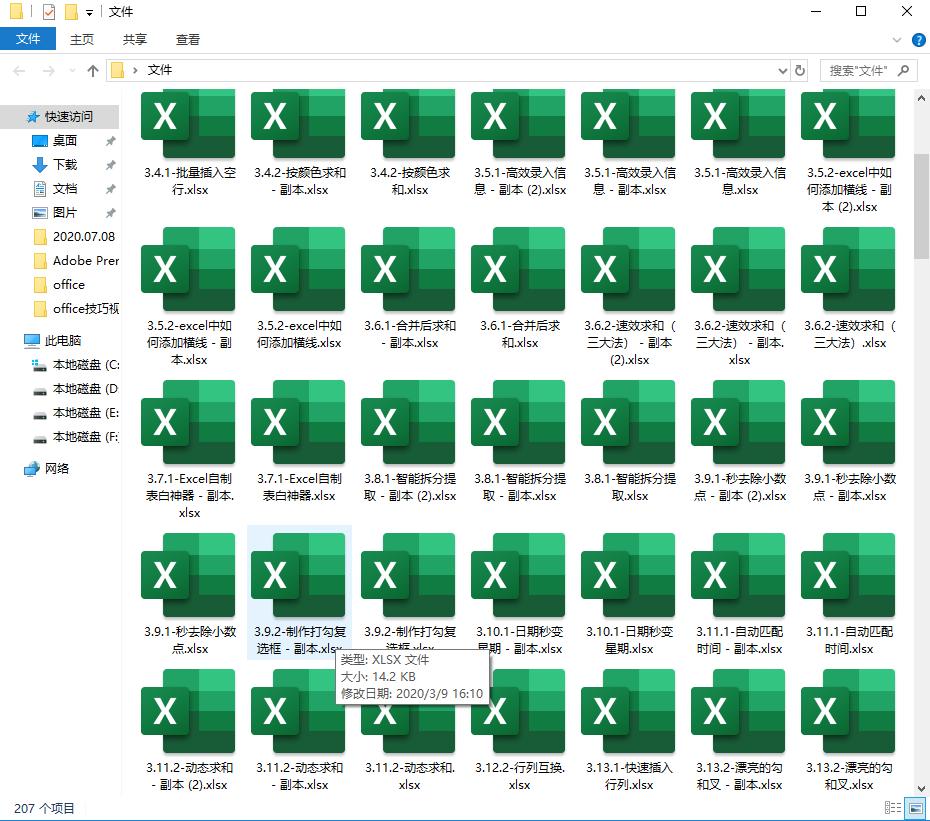Click the Properties checkmark icon in title bar
Screen dimensions: 930x821
pyautogui.click(x=49, y=11)
